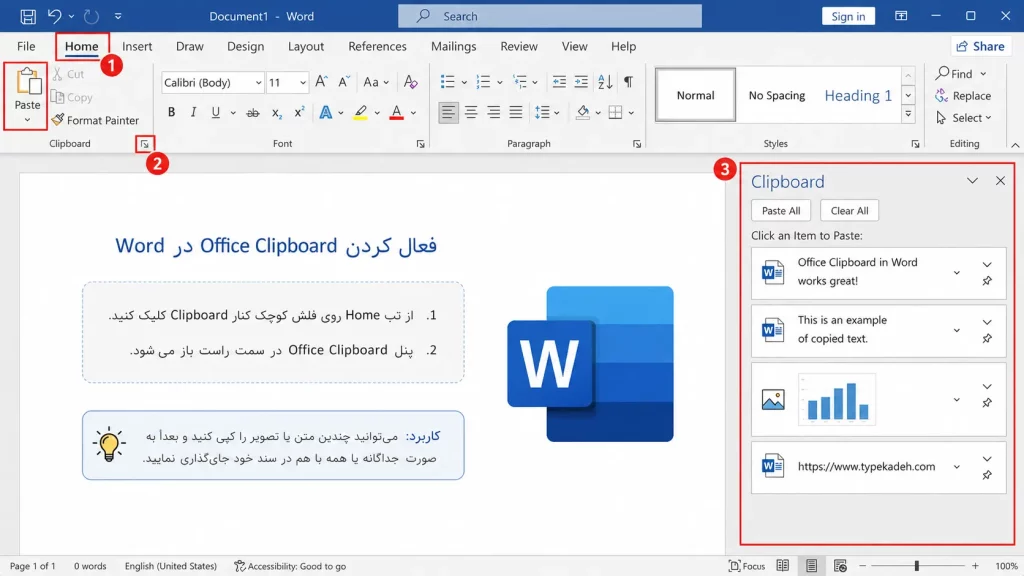Open the font name dropdown Calibri (Body)
Image resolution: width=1024 pixels, height=576 pixels.
tap(259, 83)
